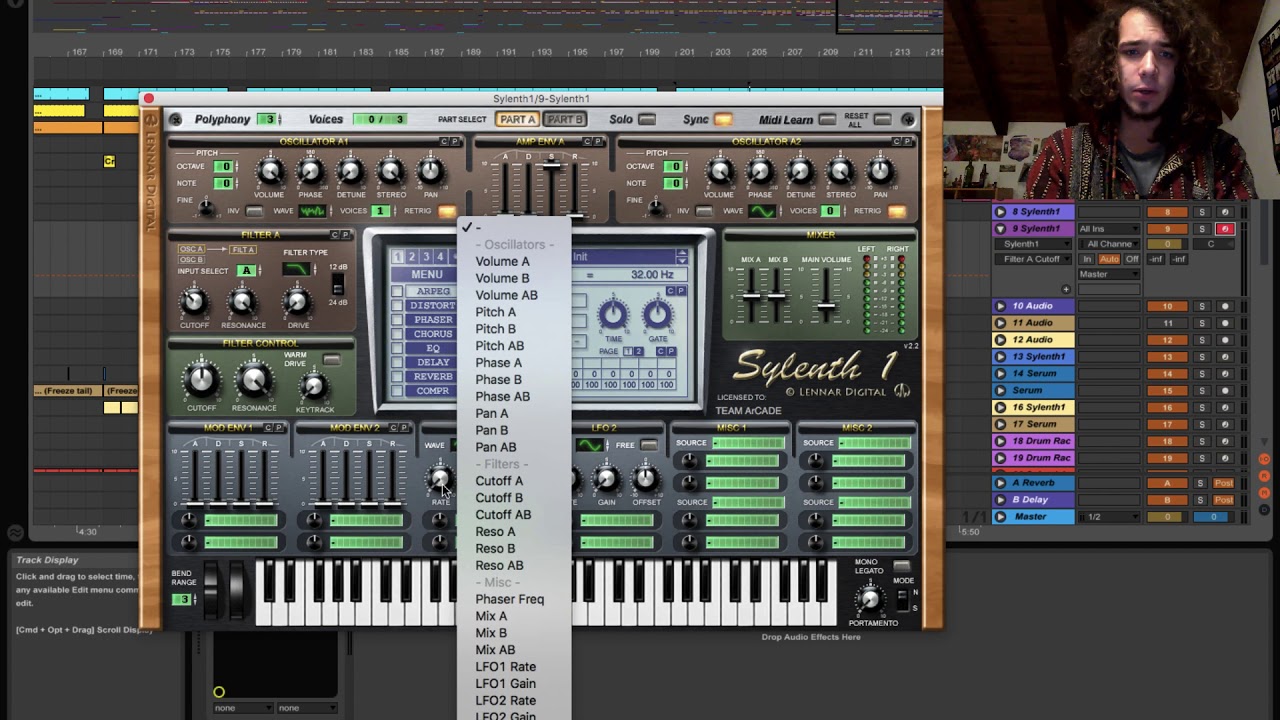Toggle the Sync switch
1280x720 pixels.
point(722,120)
